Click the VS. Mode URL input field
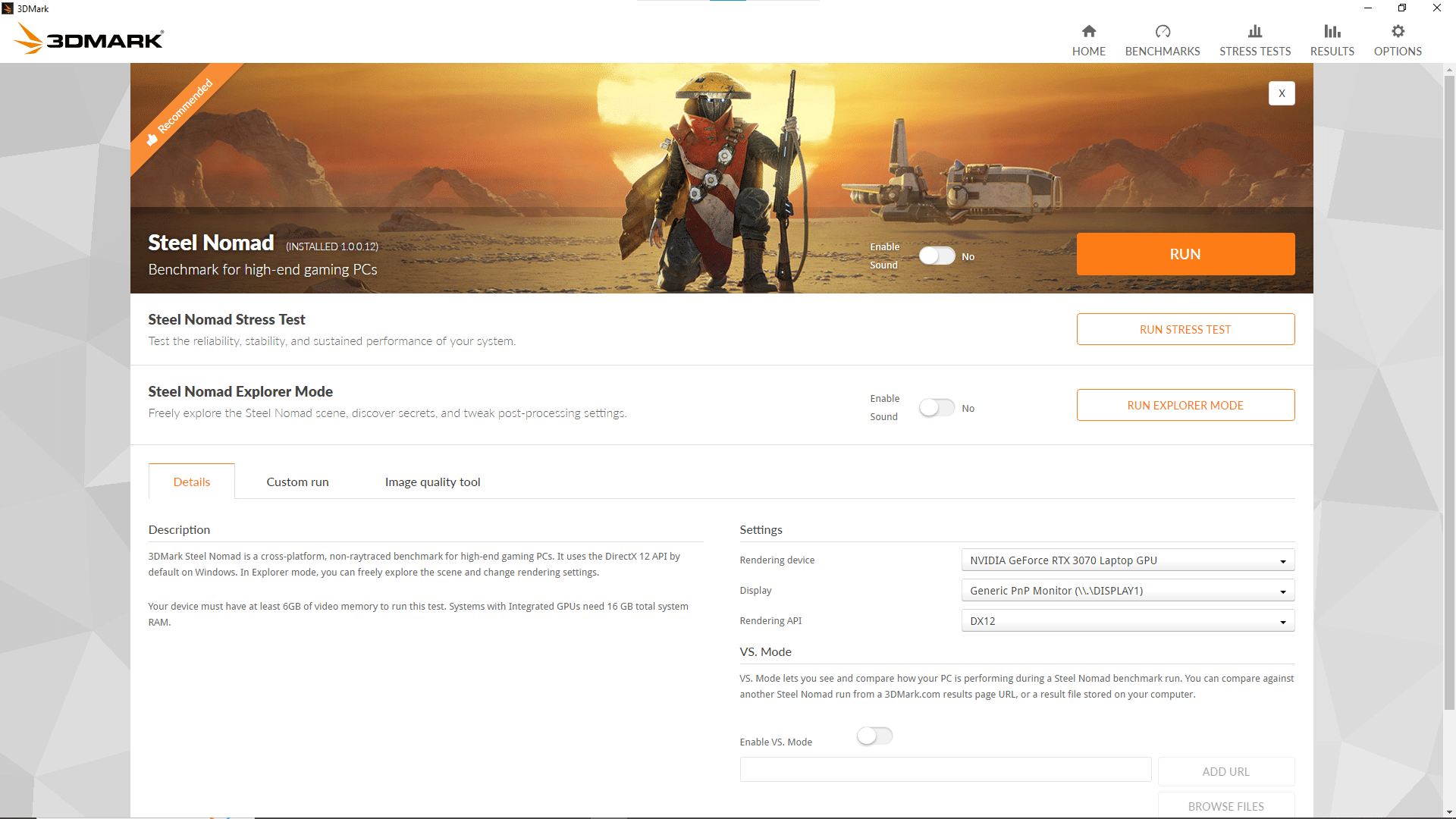 945,770
